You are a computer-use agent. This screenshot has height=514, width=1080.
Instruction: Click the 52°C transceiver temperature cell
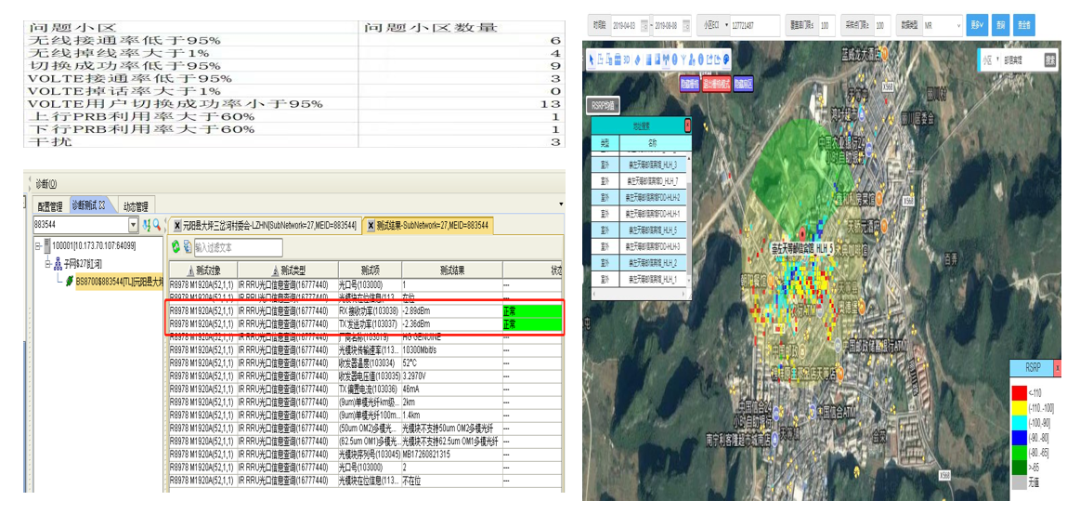pos(452,363)
